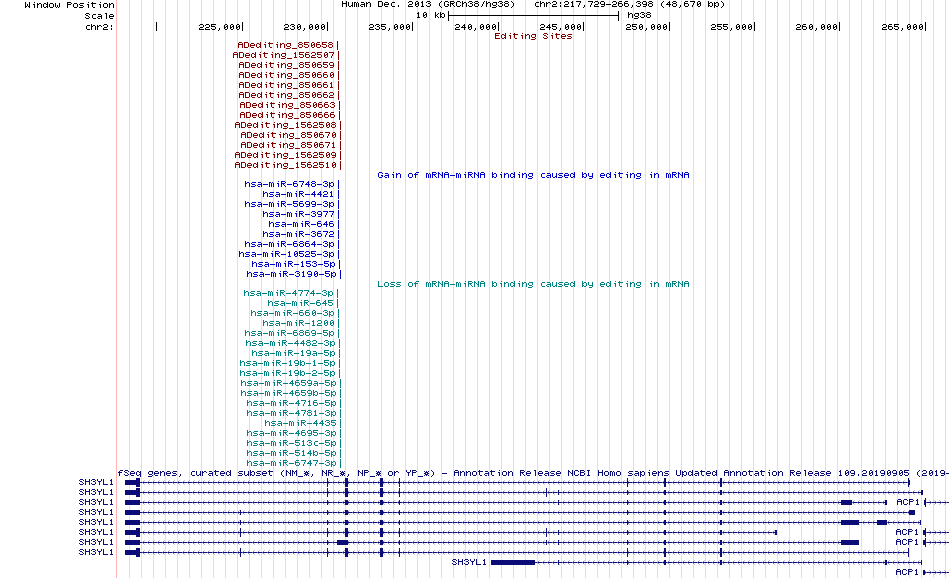Image resolution: width=950 pixels, height=578 pixels.
Task: Open hsa-miR-4695-3p item
Action: (x=291, y=433)
